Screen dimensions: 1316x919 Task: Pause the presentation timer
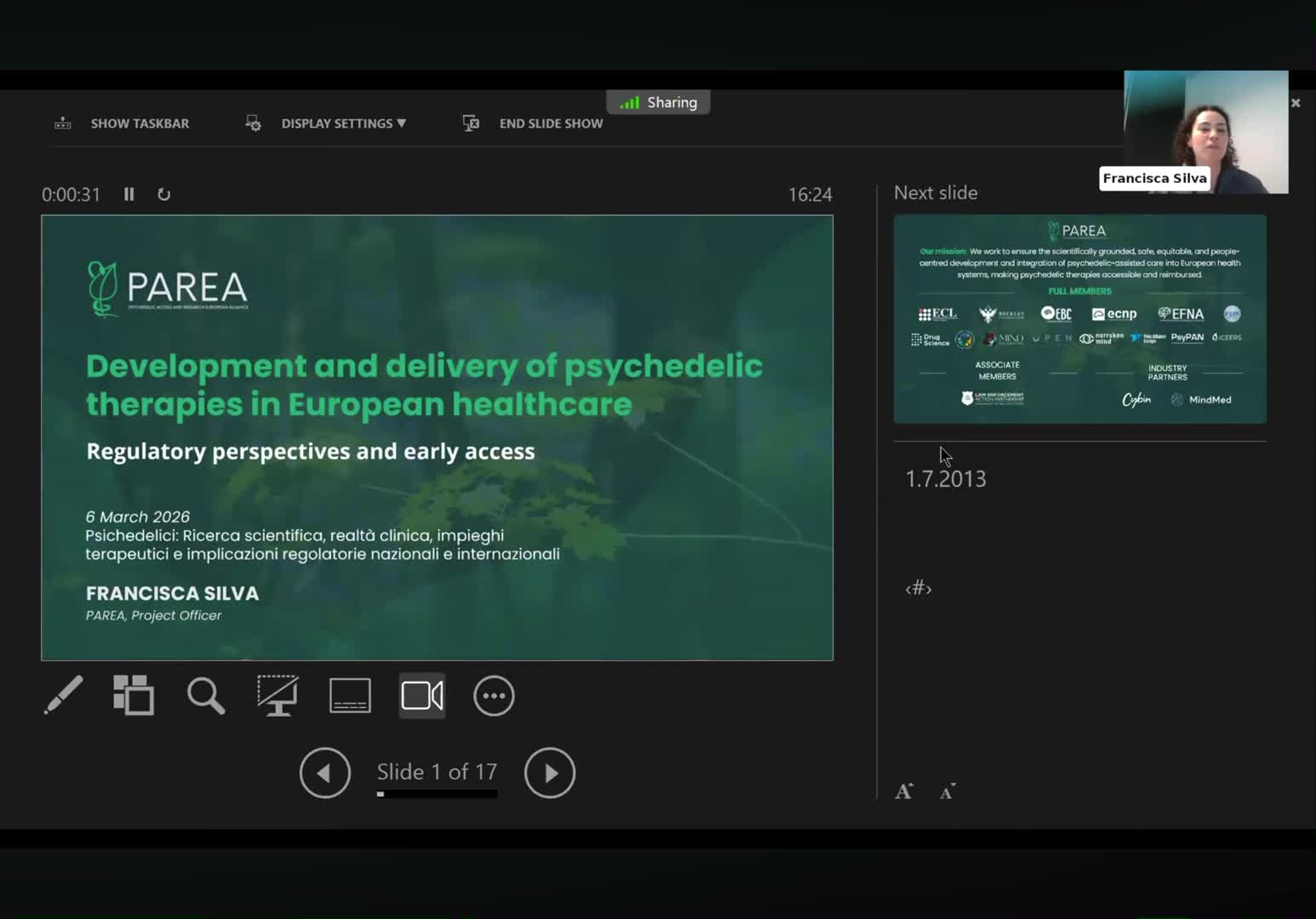129,194
